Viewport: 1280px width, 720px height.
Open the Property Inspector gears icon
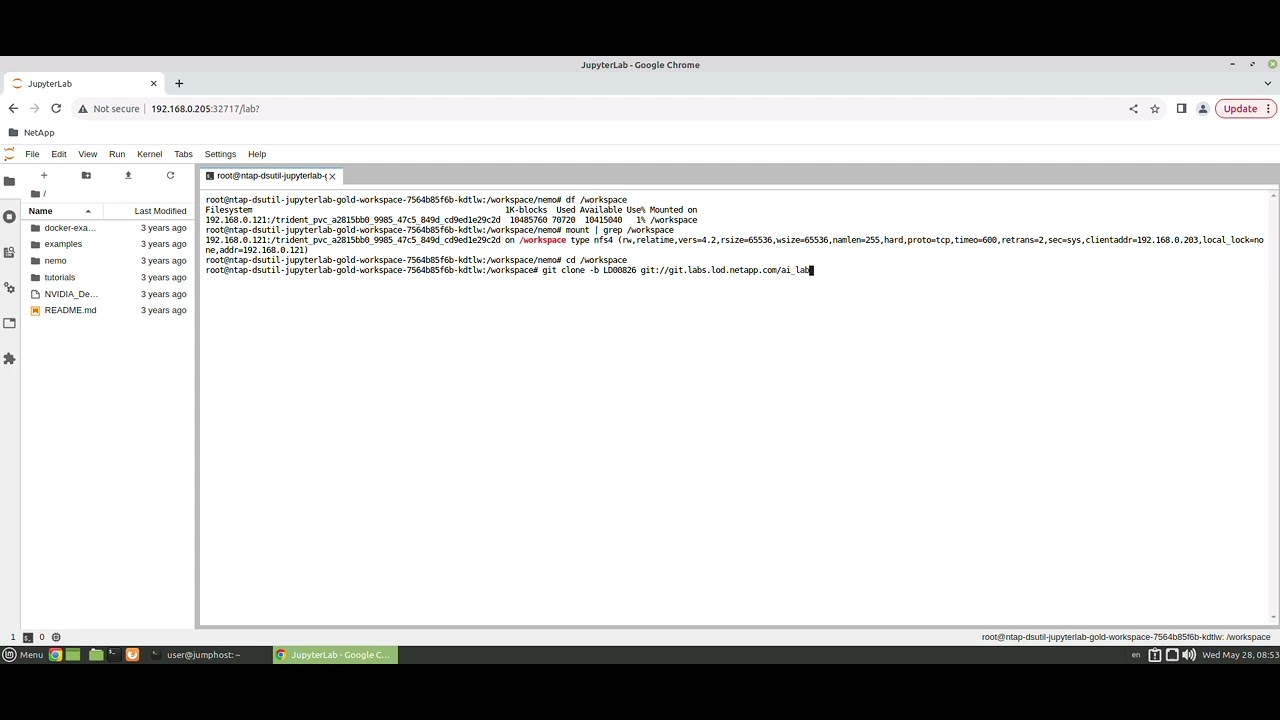click(x=9, y=288)
